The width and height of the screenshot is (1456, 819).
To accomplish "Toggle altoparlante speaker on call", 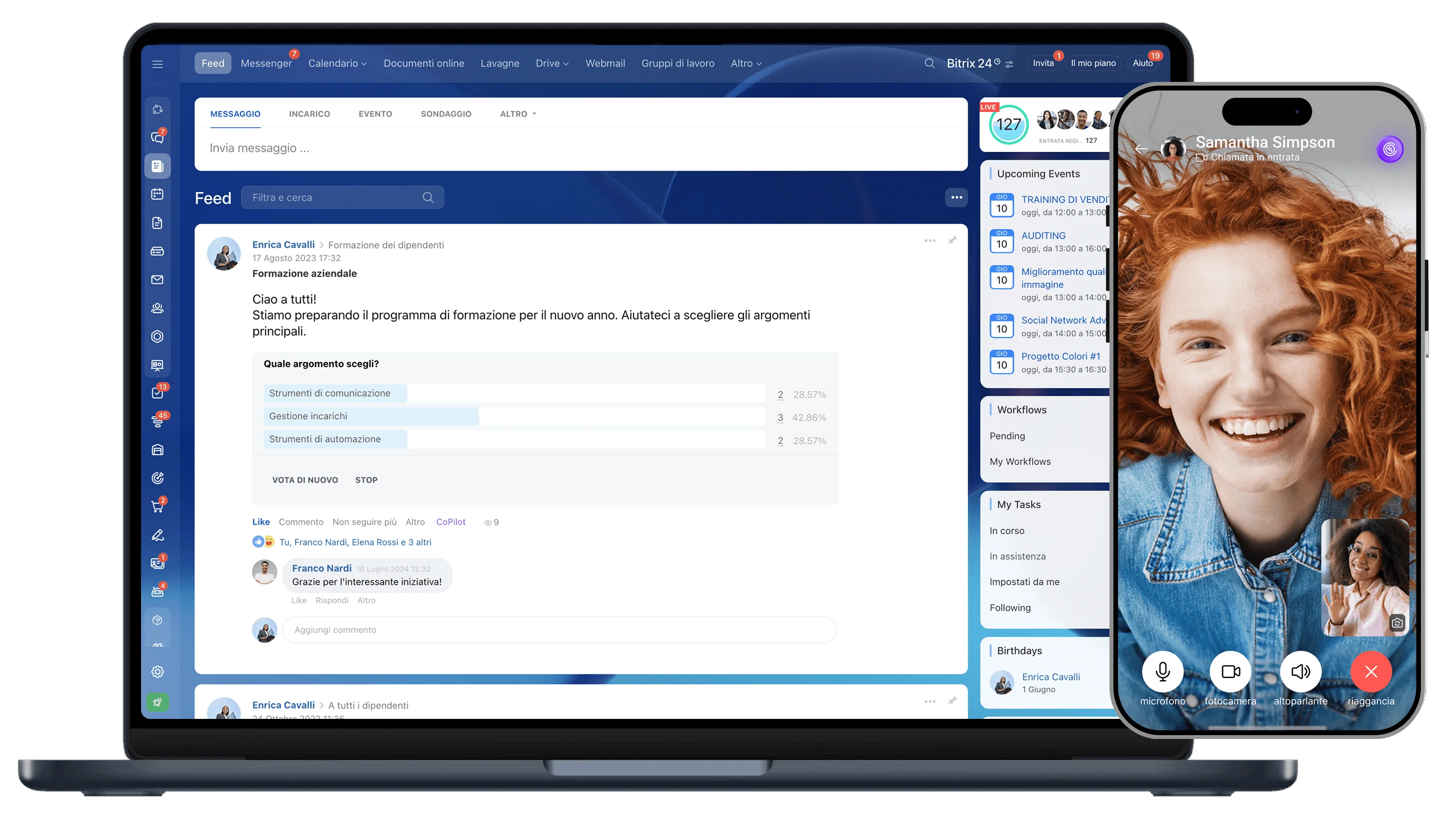I will point(1300,672).
